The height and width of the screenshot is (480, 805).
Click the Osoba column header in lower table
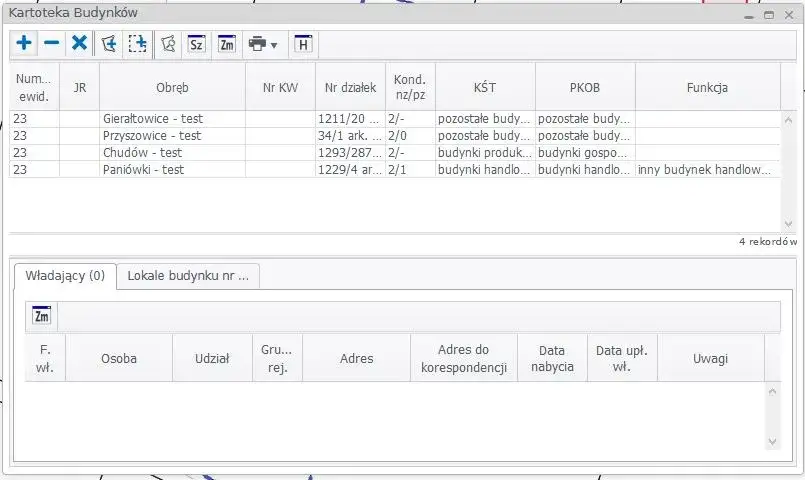119,358
